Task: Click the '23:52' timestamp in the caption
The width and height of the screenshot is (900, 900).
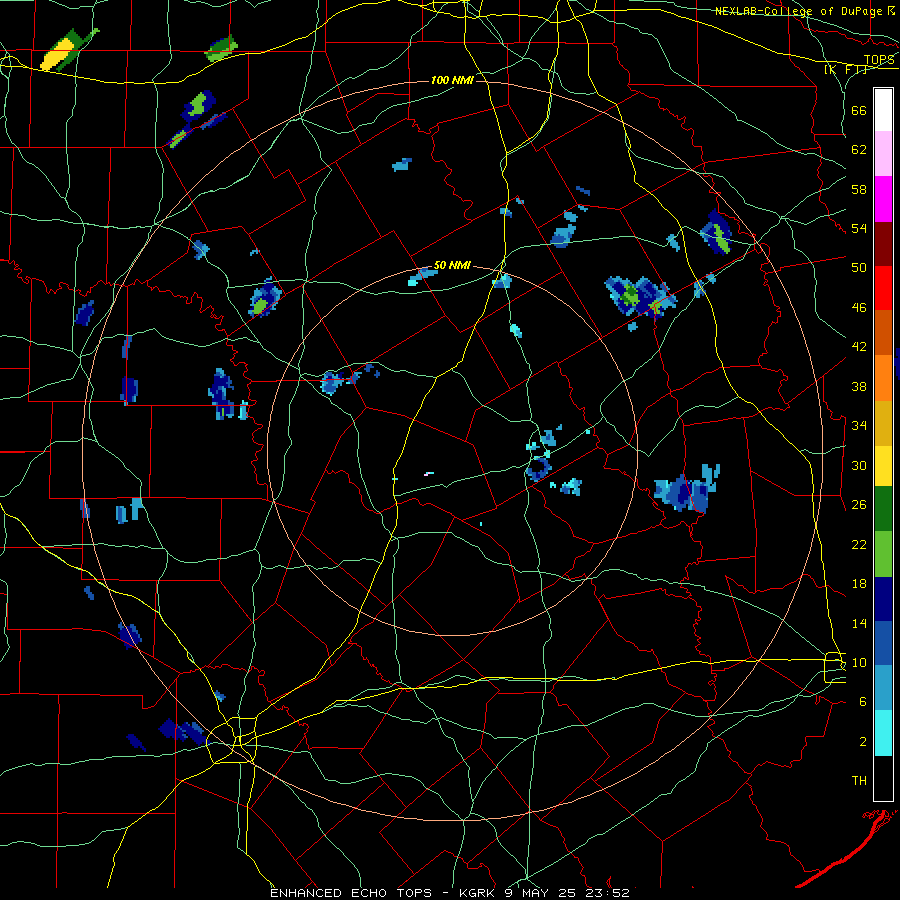Action: (608, 893)
